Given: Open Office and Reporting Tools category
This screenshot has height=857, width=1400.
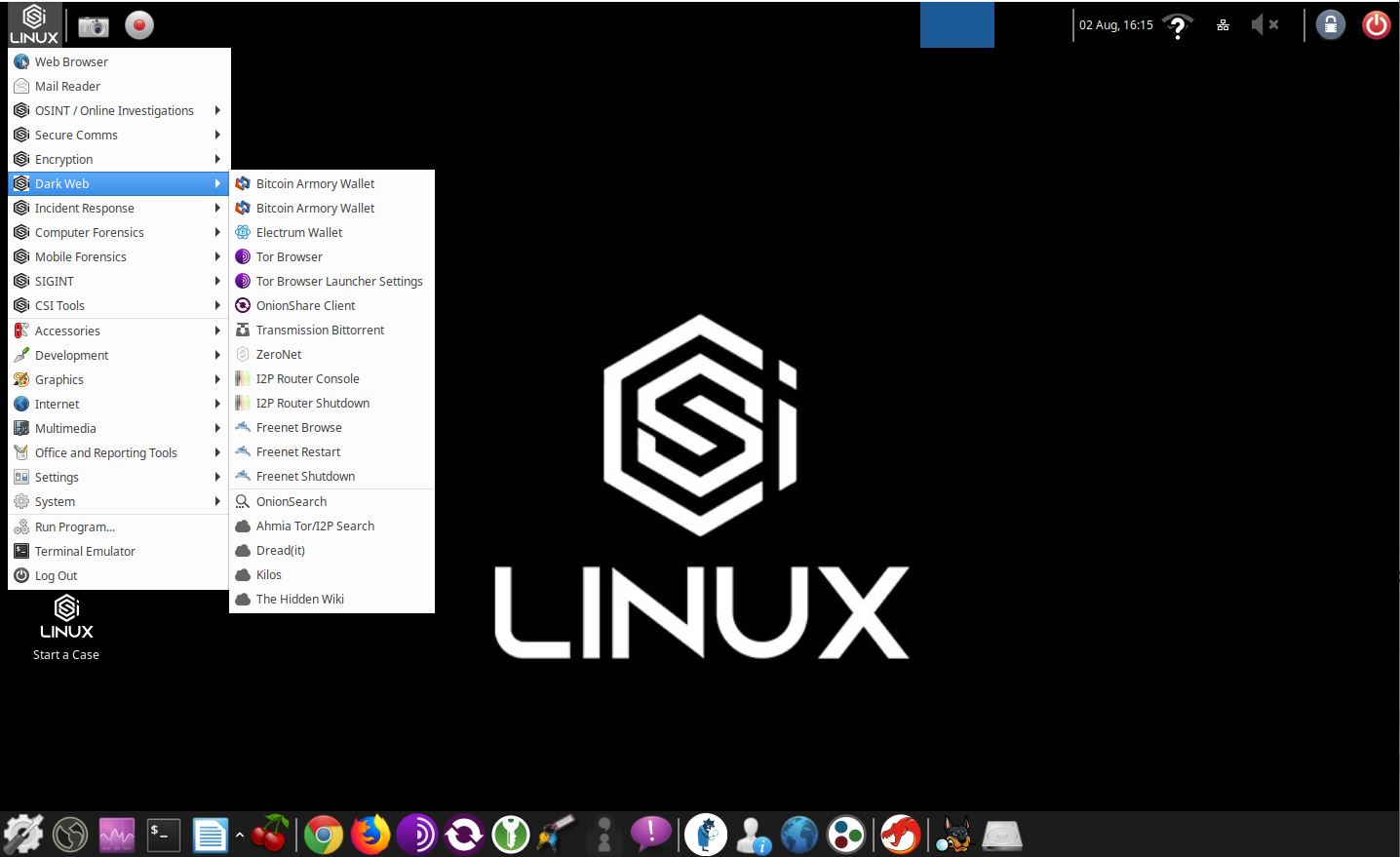Looking at the screenshot, I should pos(119,452).
